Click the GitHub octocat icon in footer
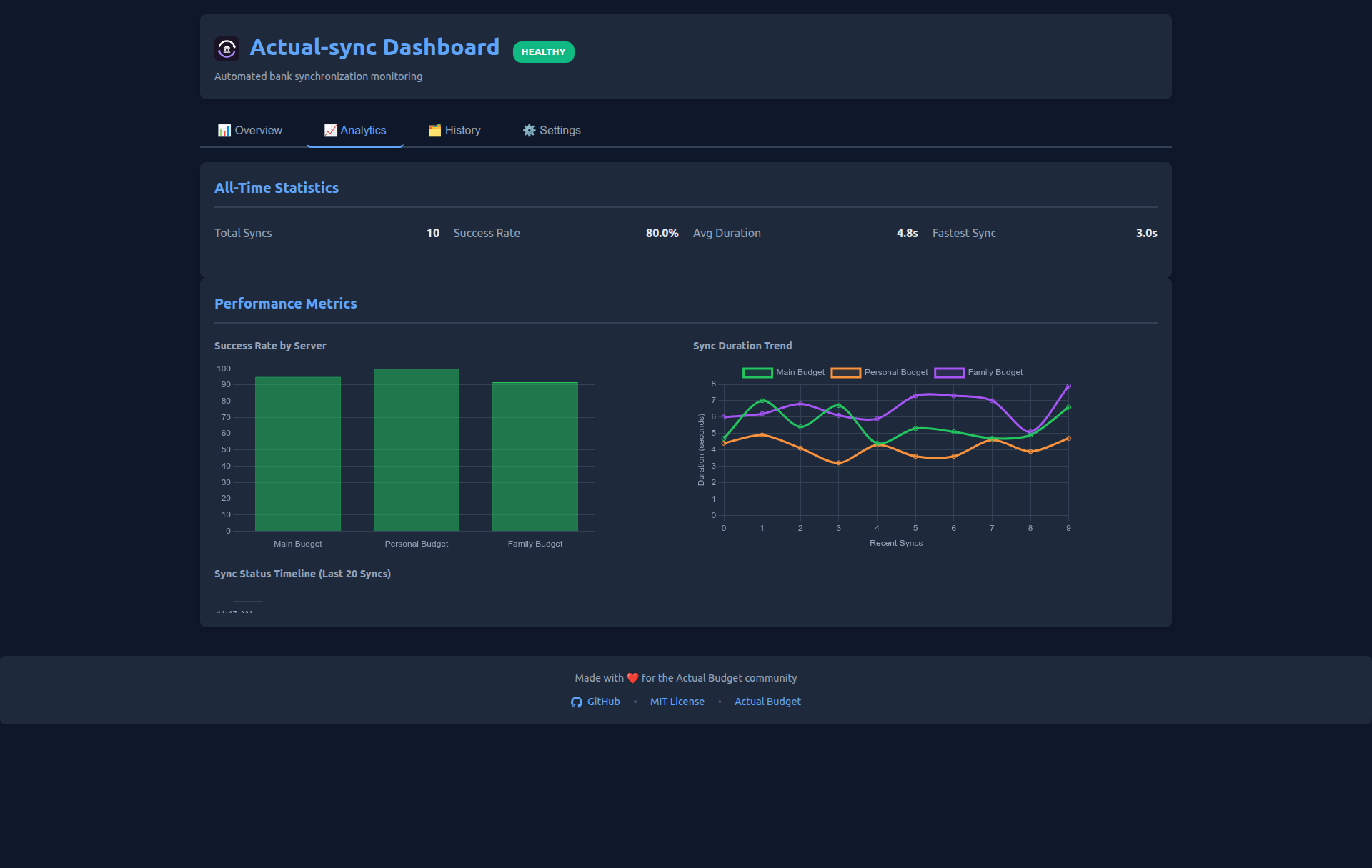 (x=577, y=702)
